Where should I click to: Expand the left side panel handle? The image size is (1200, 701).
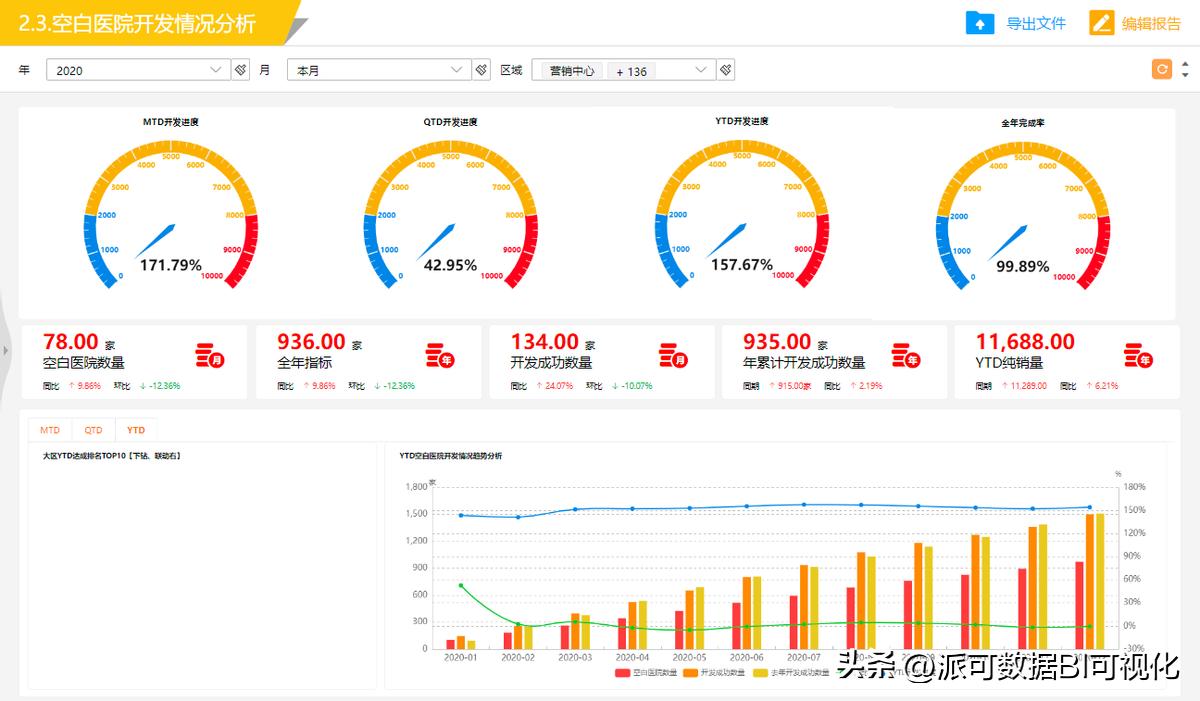pyautogui.click(x=5, y=350)
